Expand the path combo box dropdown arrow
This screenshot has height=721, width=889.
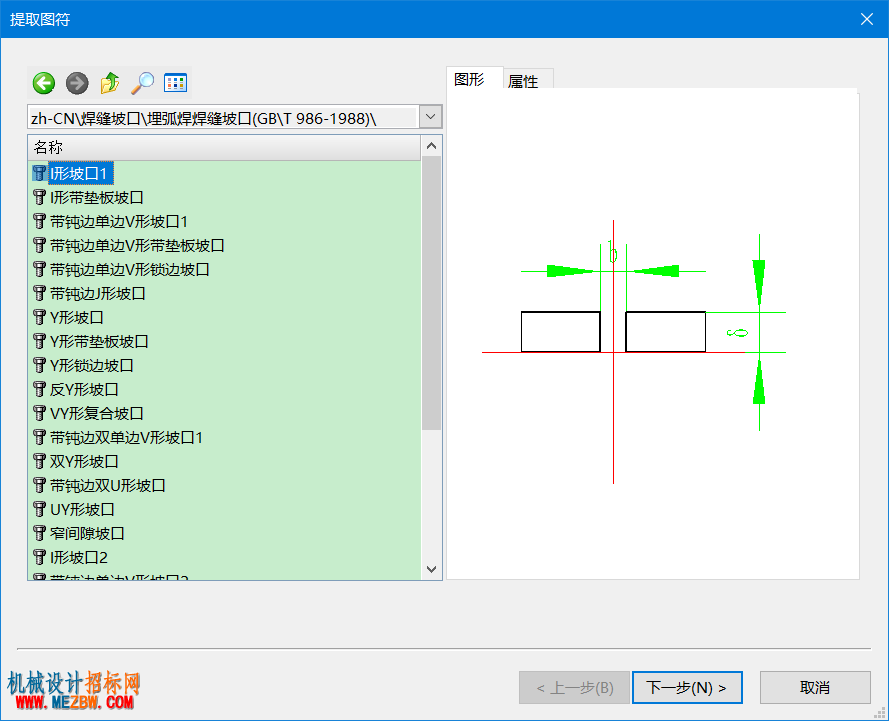click(x=430, y=117)
